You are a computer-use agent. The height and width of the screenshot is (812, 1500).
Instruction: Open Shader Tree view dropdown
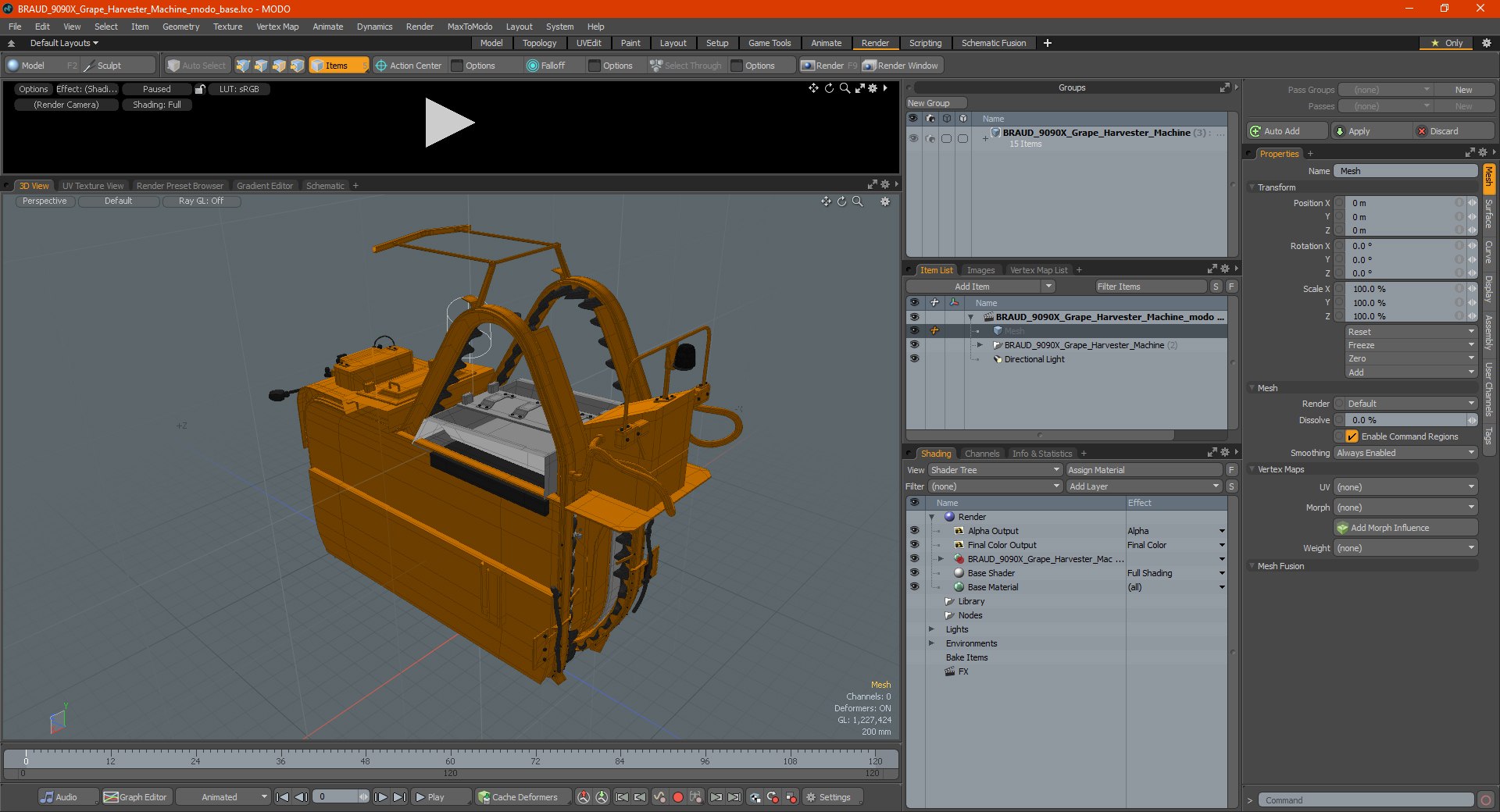995,470
